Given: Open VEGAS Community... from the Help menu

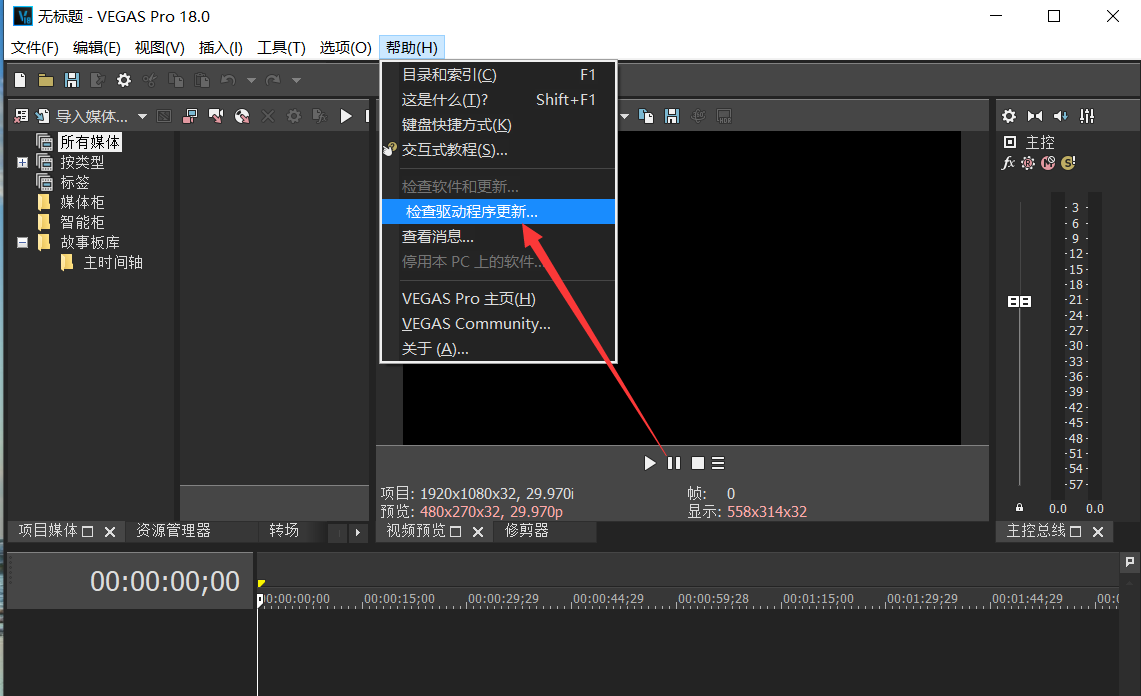Looking at the screenshot, I should [x=498, y=323].
